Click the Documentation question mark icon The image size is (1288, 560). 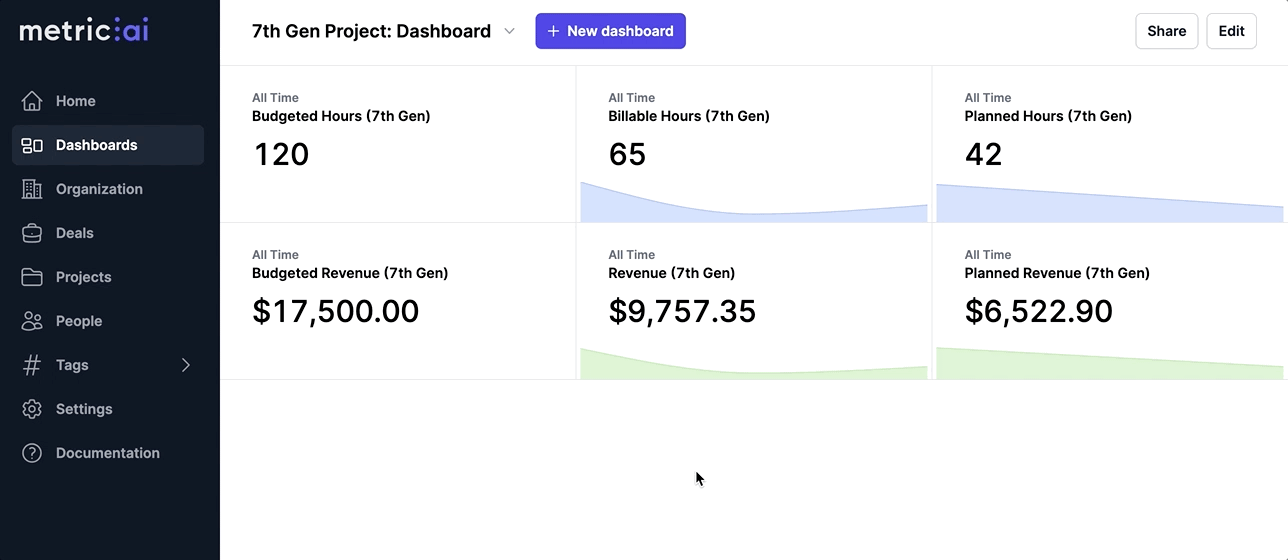(x=32, y=453)
